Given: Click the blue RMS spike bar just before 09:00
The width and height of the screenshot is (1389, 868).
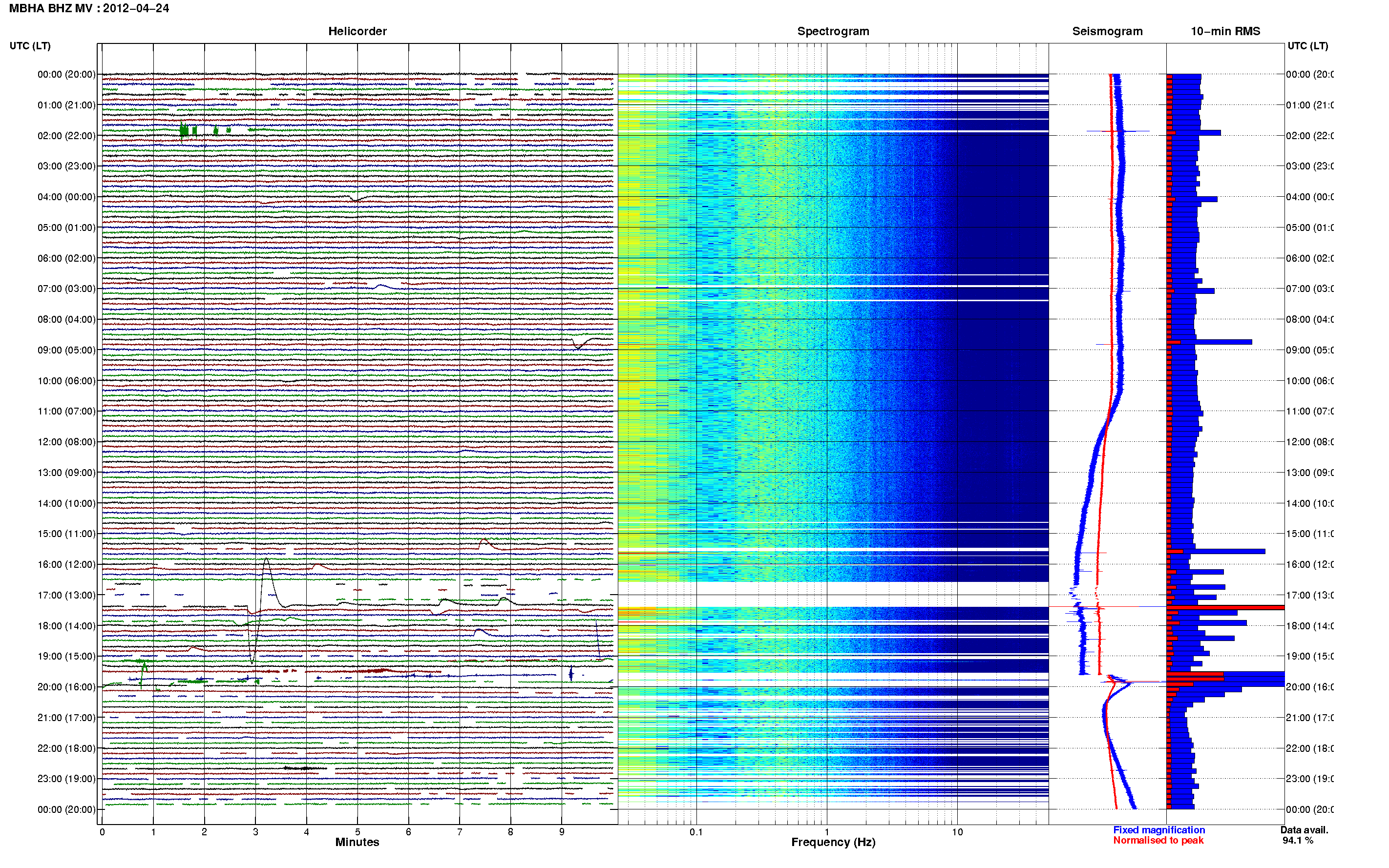Looking at the screenshot, I should coord(1209,342).
